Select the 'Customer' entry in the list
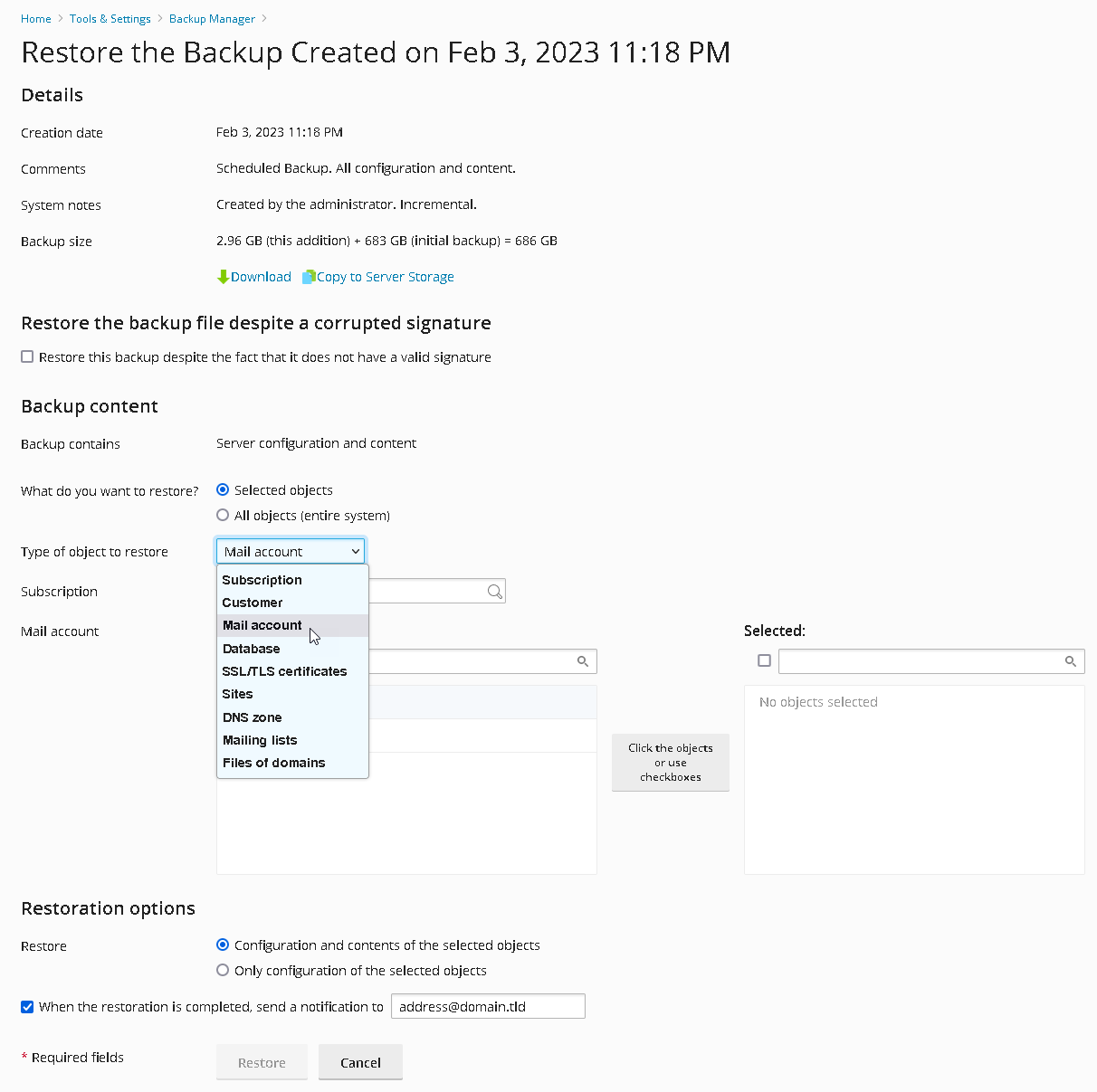 coord(253,603)
